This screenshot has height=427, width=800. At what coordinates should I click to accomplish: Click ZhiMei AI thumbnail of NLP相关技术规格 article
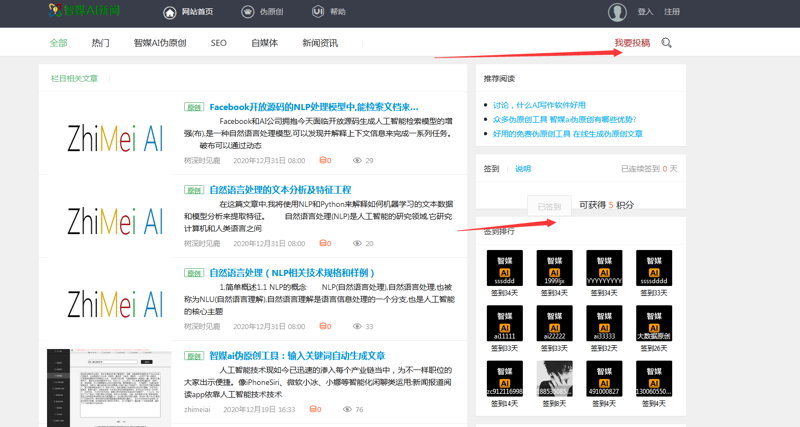(x=114, y=305)
